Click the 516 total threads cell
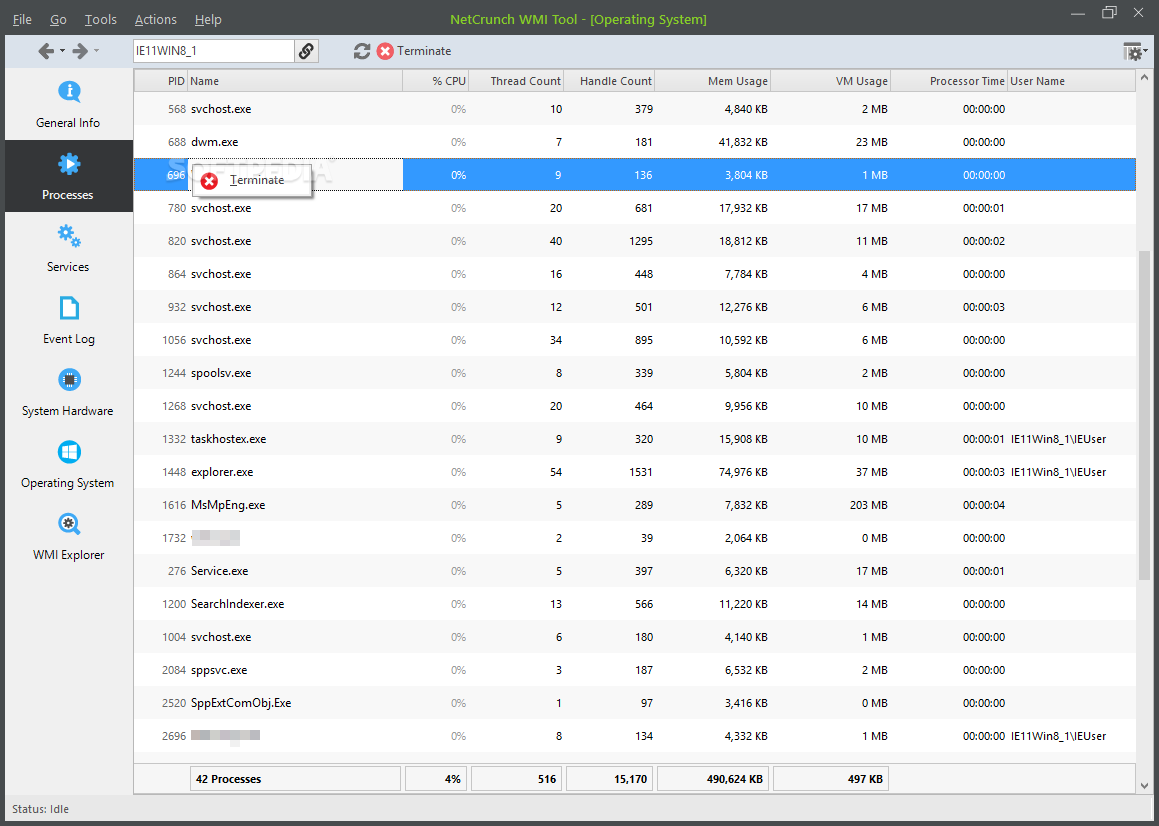1159x826 pixels. [517, 779]
